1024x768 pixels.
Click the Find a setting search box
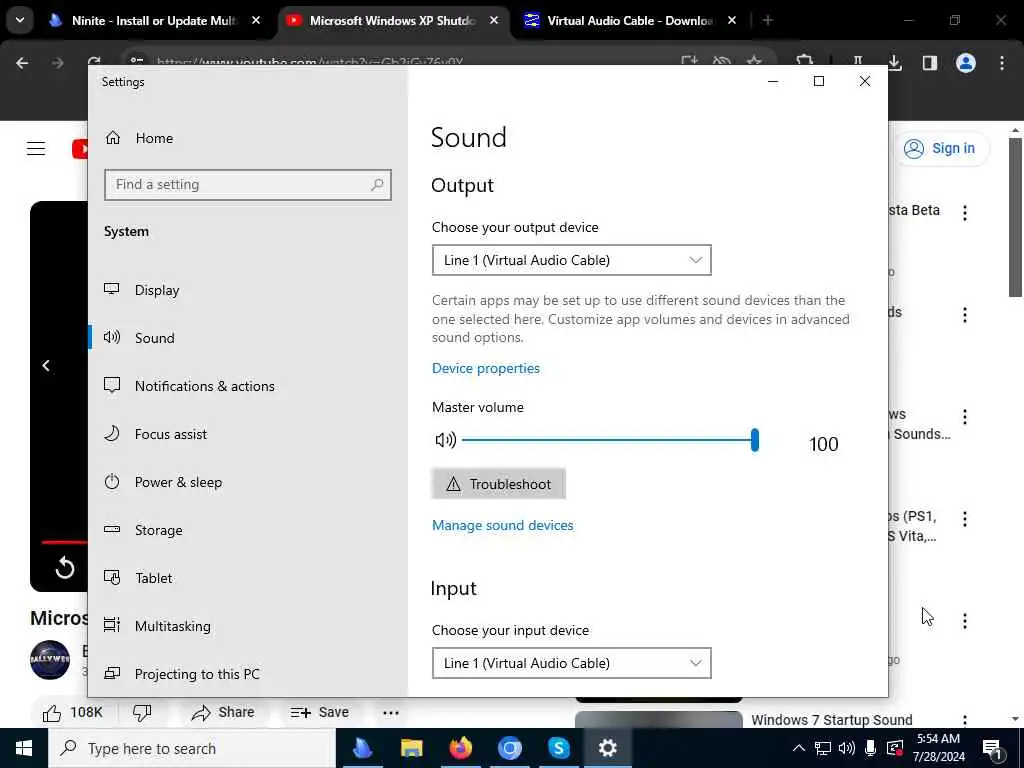pyautogui.click(x=248, y=185)
